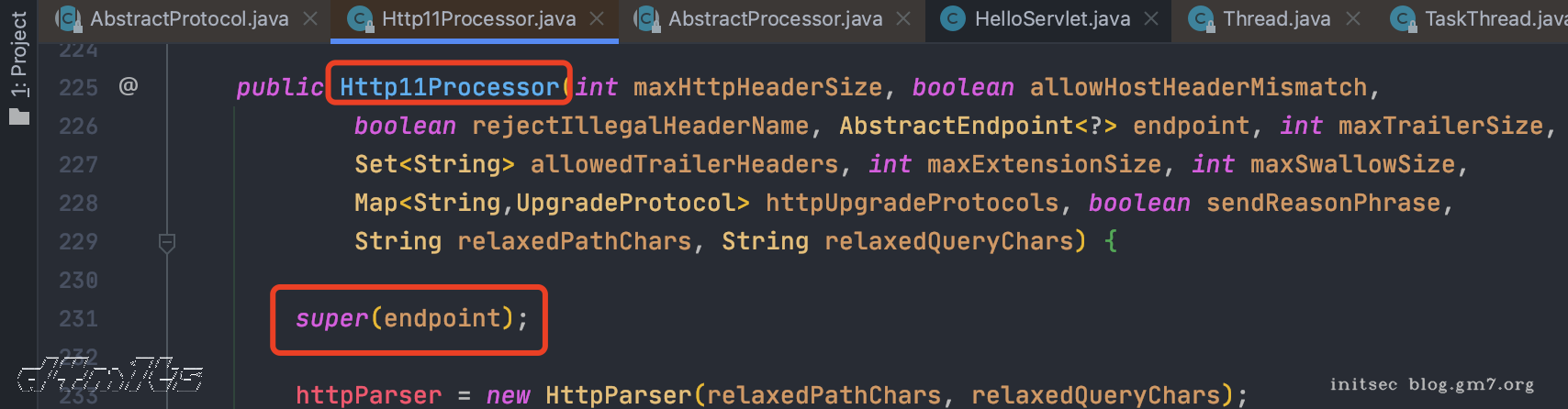The image size is (1568, 409).
Task: Click the class icon on Thread.java tab
Action: coord(1202,18)
